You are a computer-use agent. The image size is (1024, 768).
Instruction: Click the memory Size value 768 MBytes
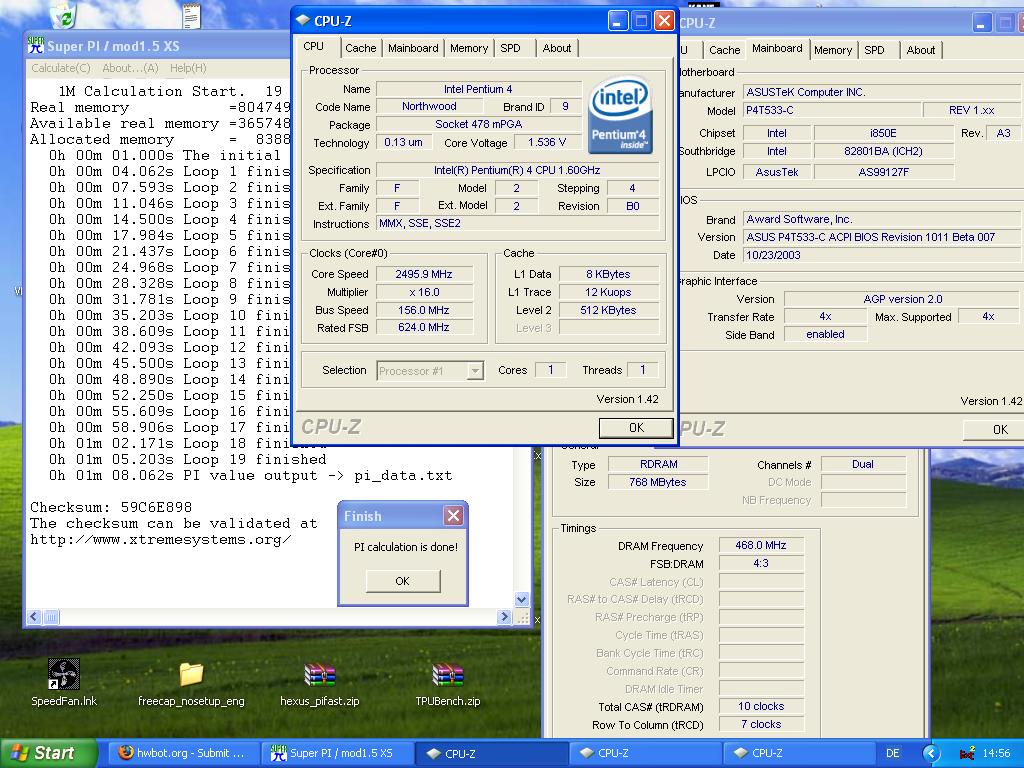tap(658, 483)
